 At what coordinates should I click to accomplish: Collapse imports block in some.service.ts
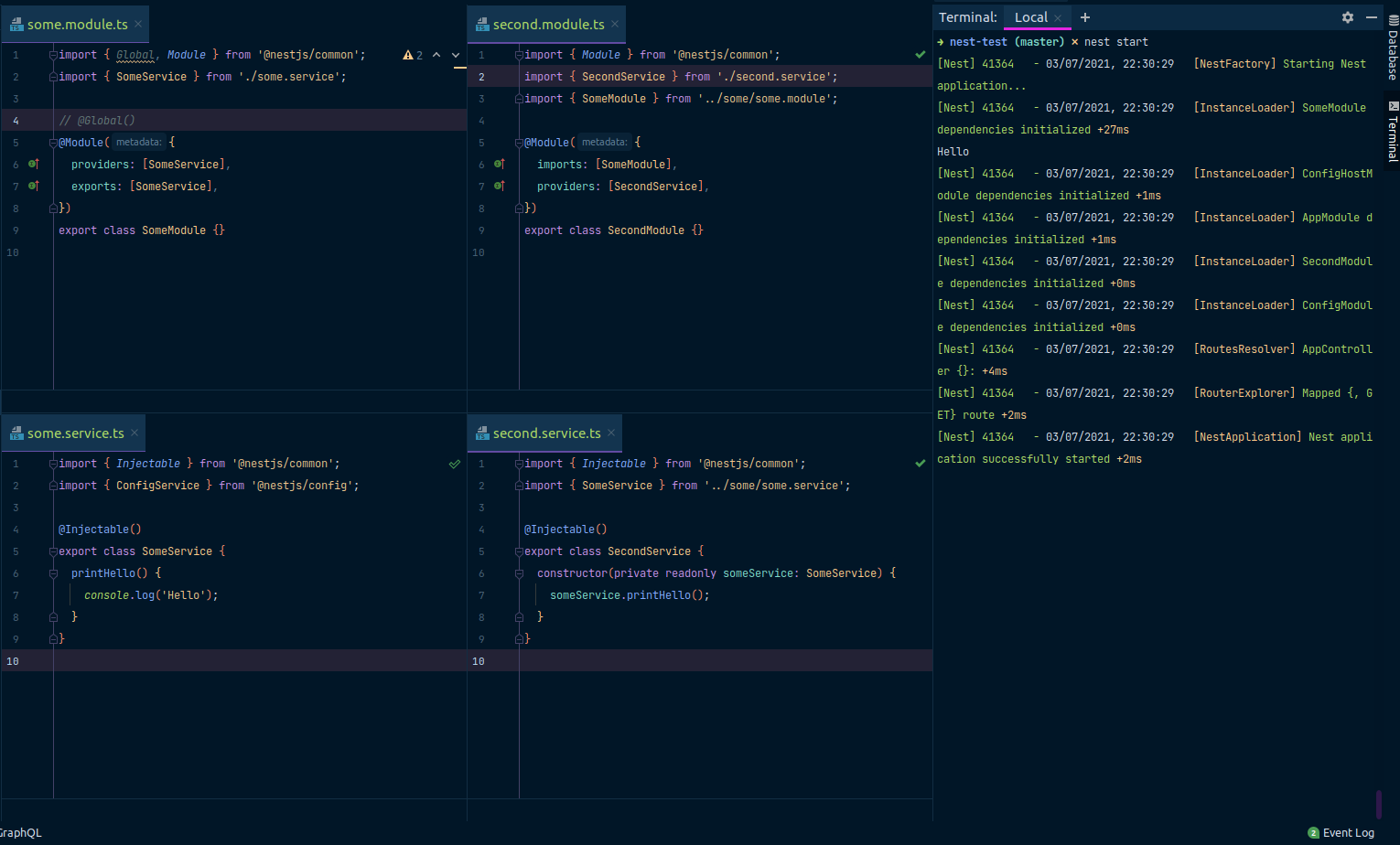coord(53,464)
